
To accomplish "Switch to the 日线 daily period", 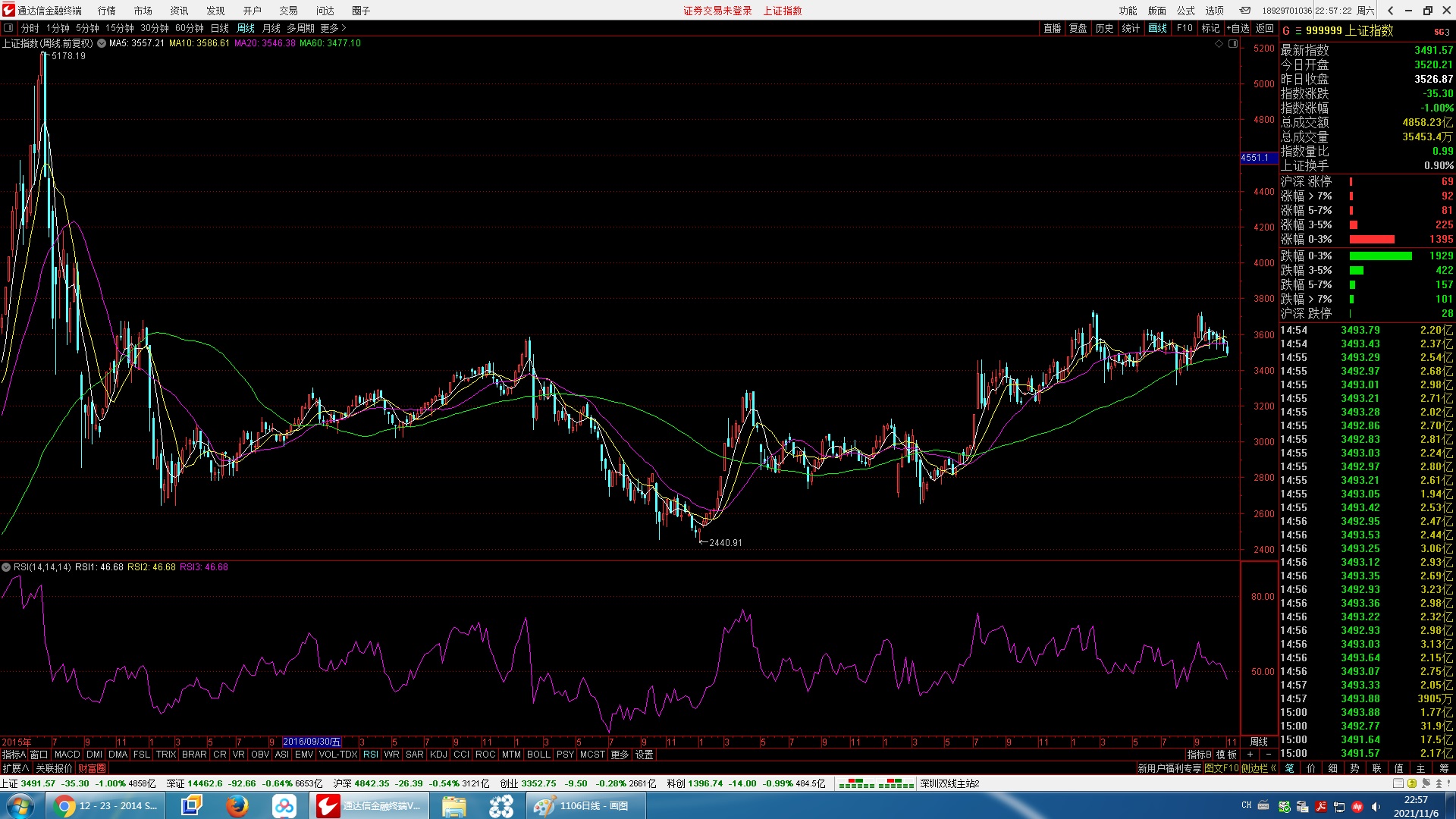I will pyautogui.click(x=220, y=28).
